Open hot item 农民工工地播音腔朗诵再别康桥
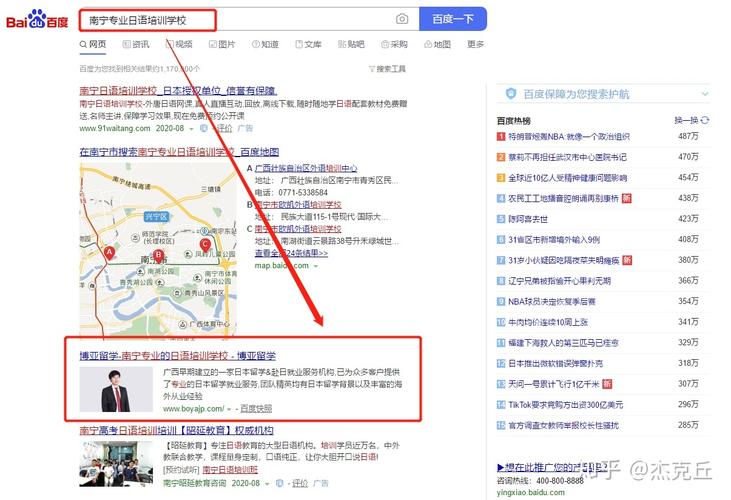This screenshot has height=500, width=731. click(563, 199)
